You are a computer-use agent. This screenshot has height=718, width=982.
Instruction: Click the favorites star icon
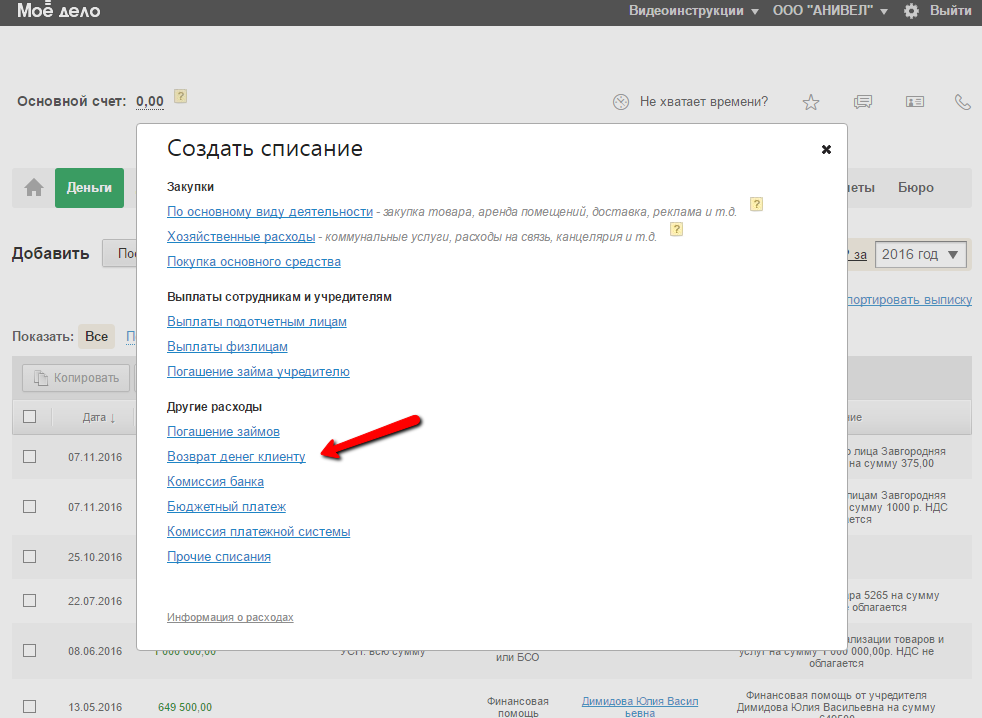(811, 102)
